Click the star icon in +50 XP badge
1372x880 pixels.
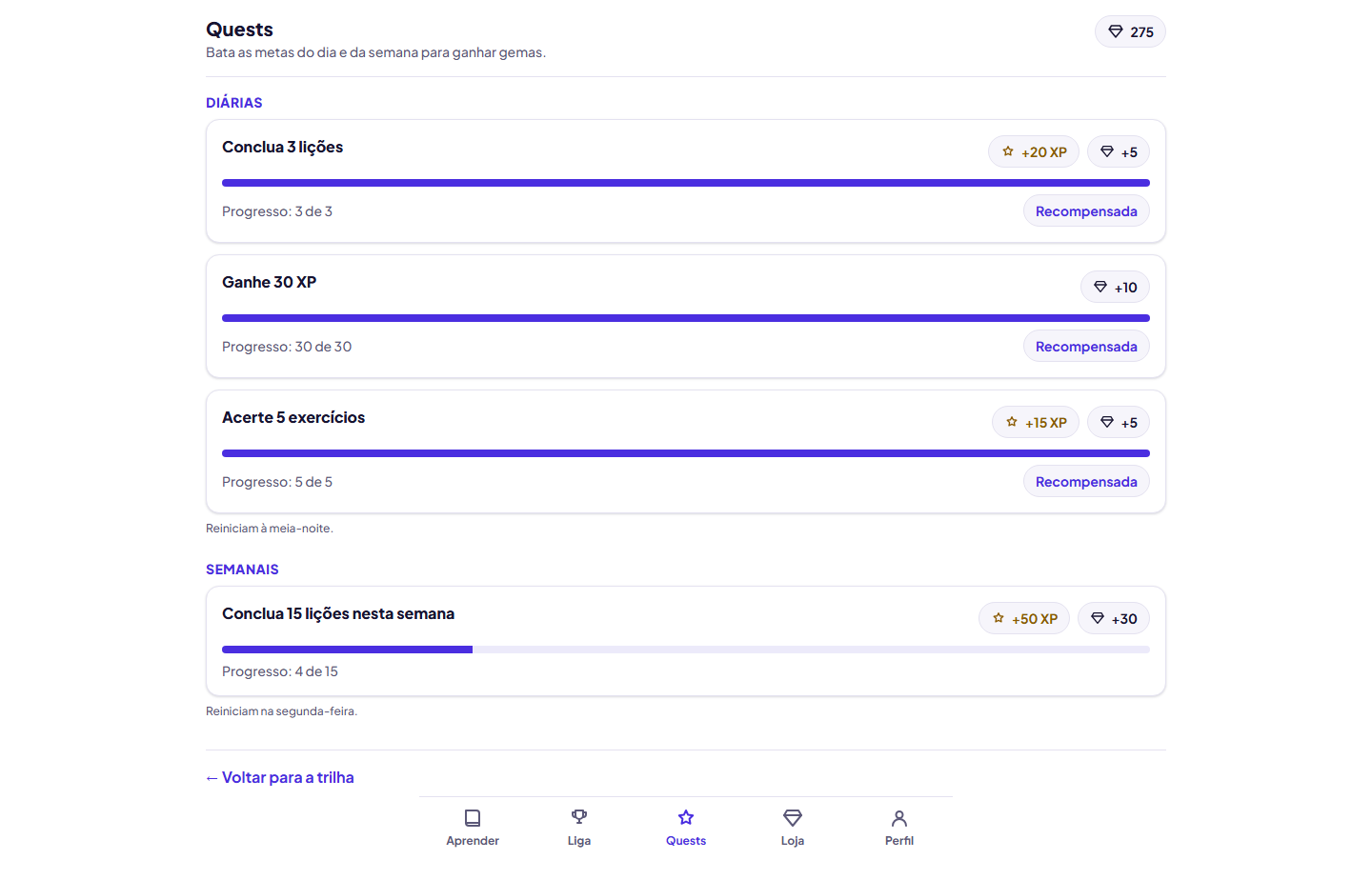[999, 618]
